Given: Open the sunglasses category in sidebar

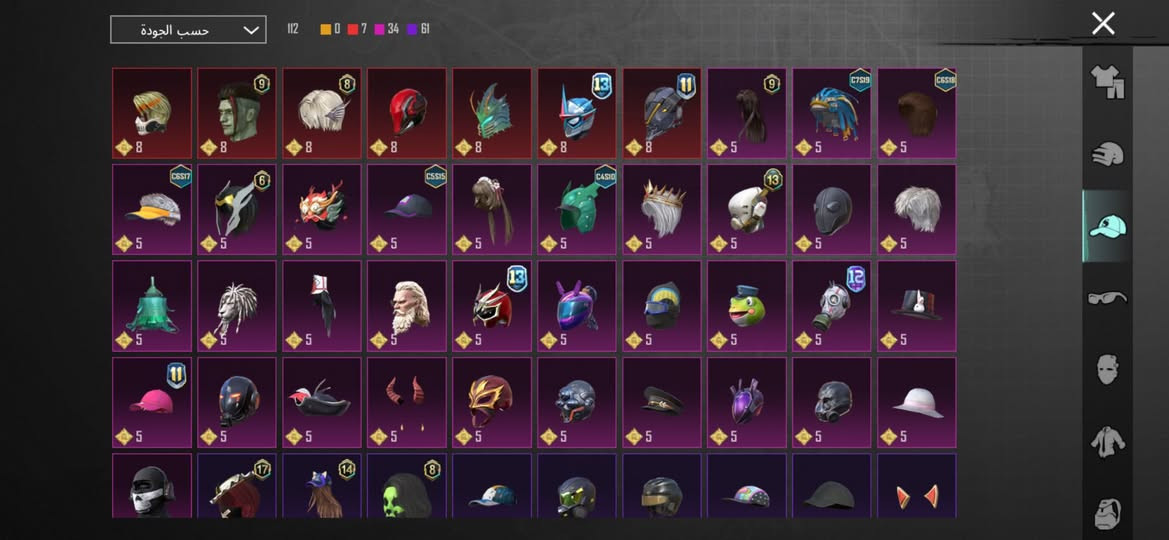Looking at the screenshot, I should coord(1107,298).
